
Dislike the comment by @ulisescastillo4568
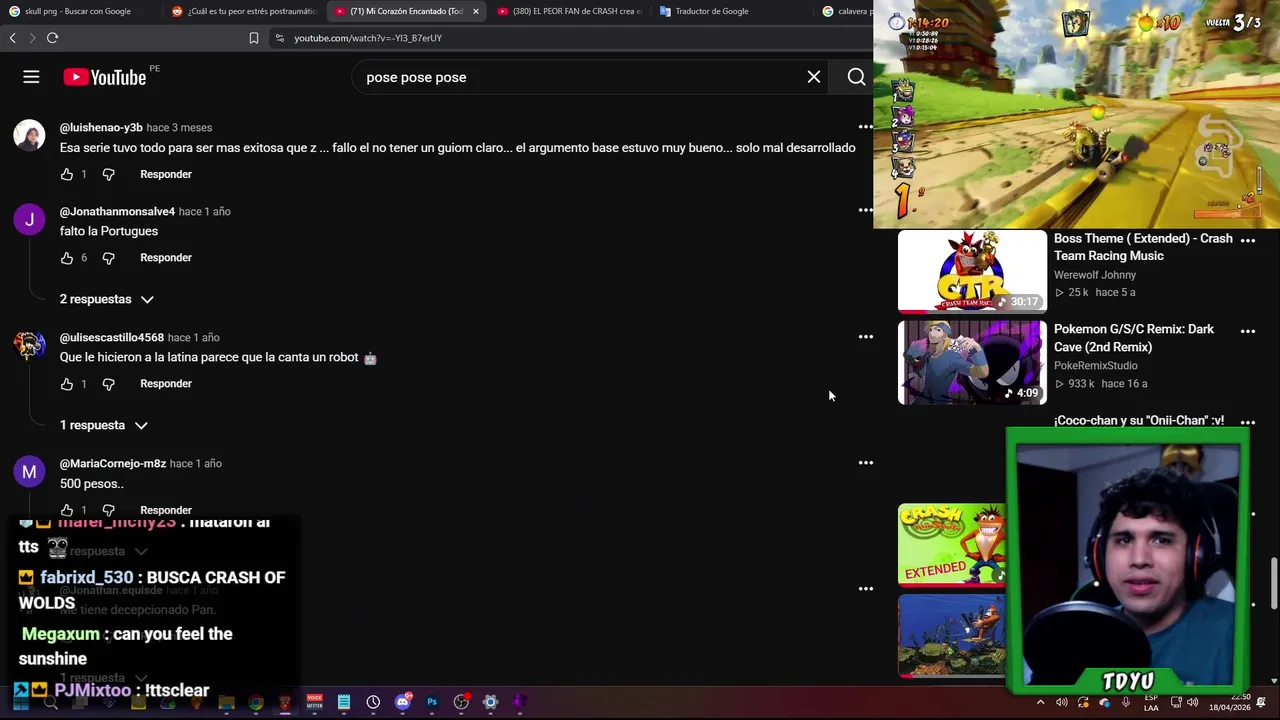(x=109, y=384)
